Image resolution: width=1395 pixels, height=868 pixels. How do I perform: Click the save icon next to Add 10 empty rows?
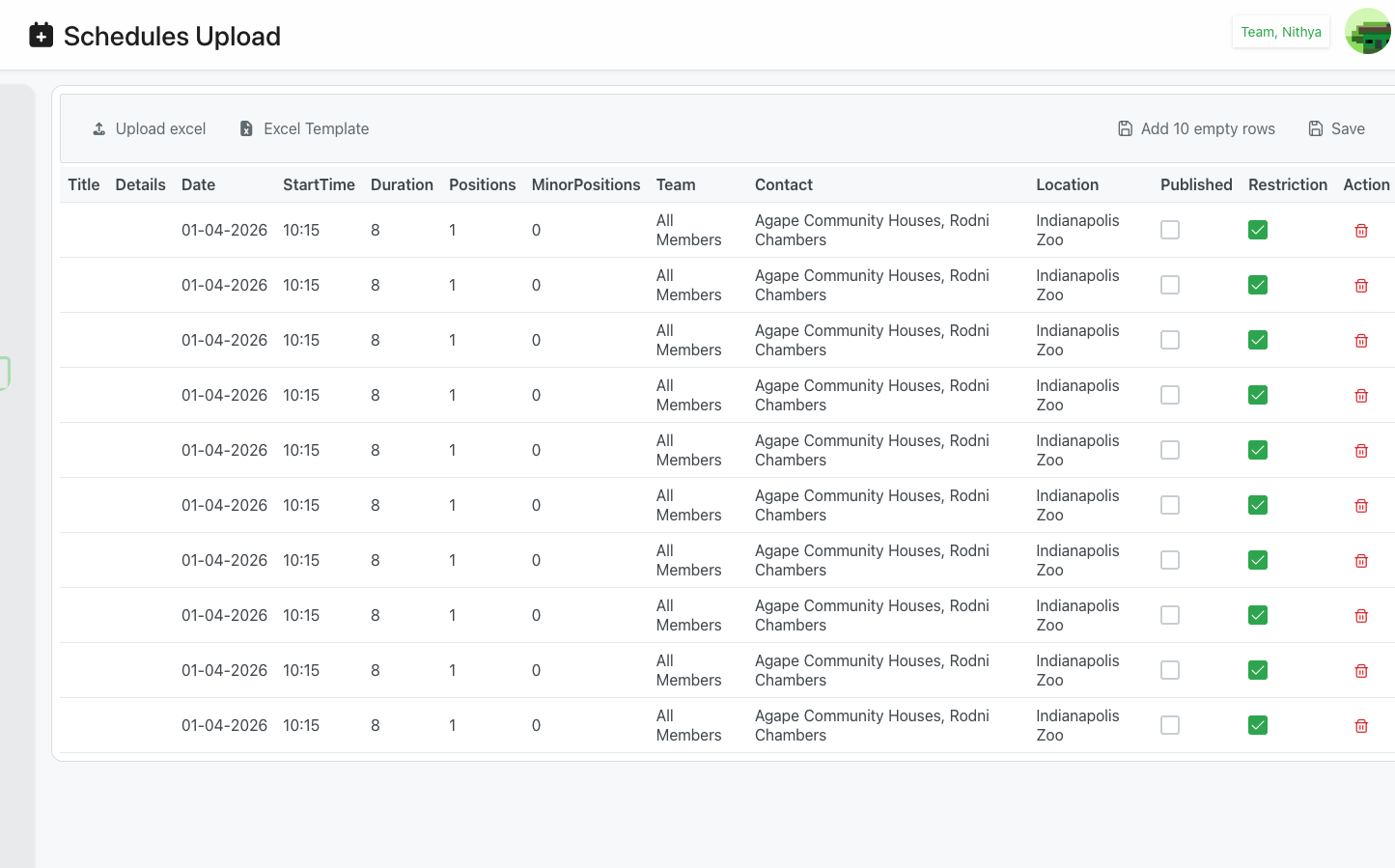[x=1126, y=127]
